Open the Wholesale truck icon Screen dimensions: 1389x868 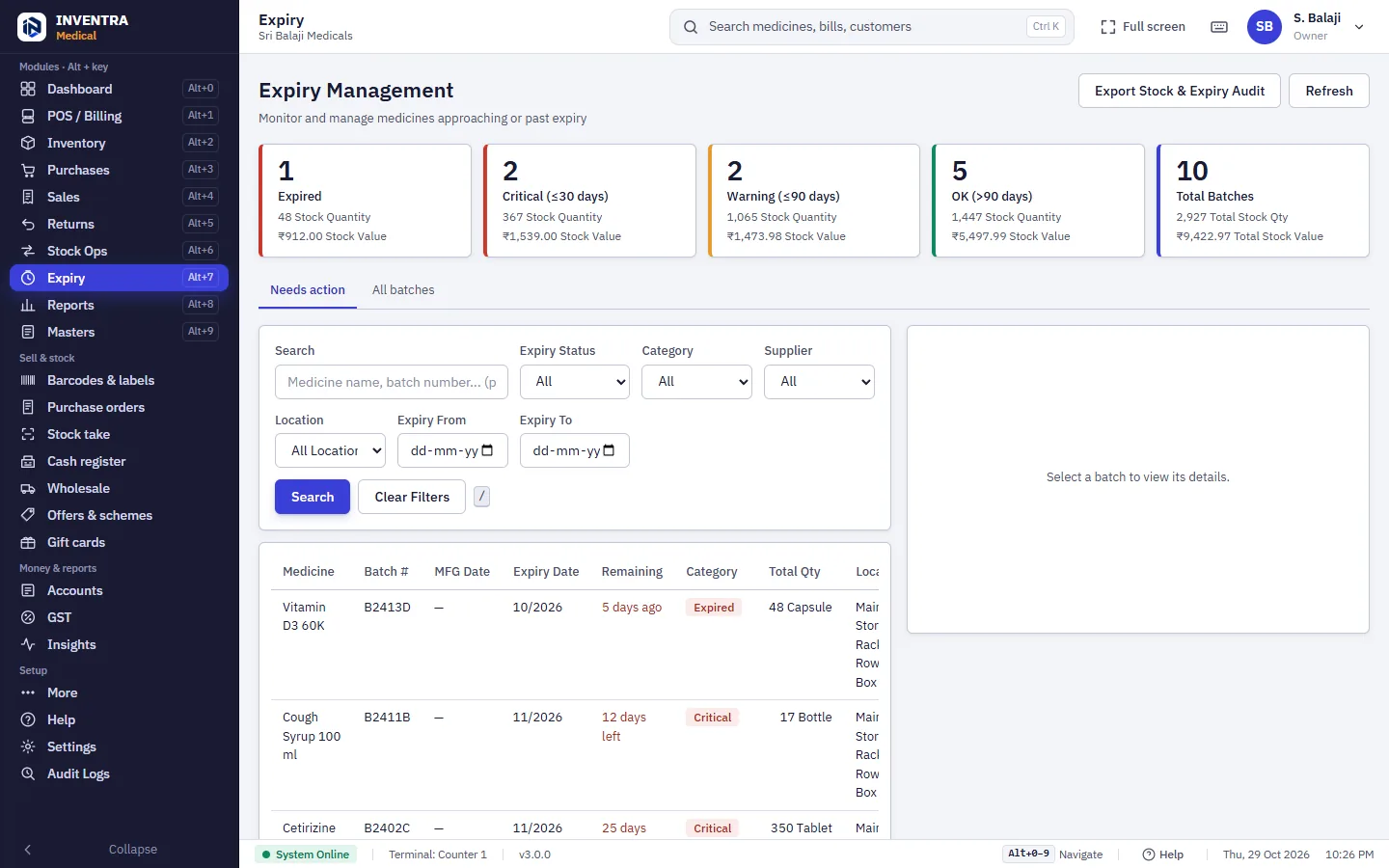28,488
